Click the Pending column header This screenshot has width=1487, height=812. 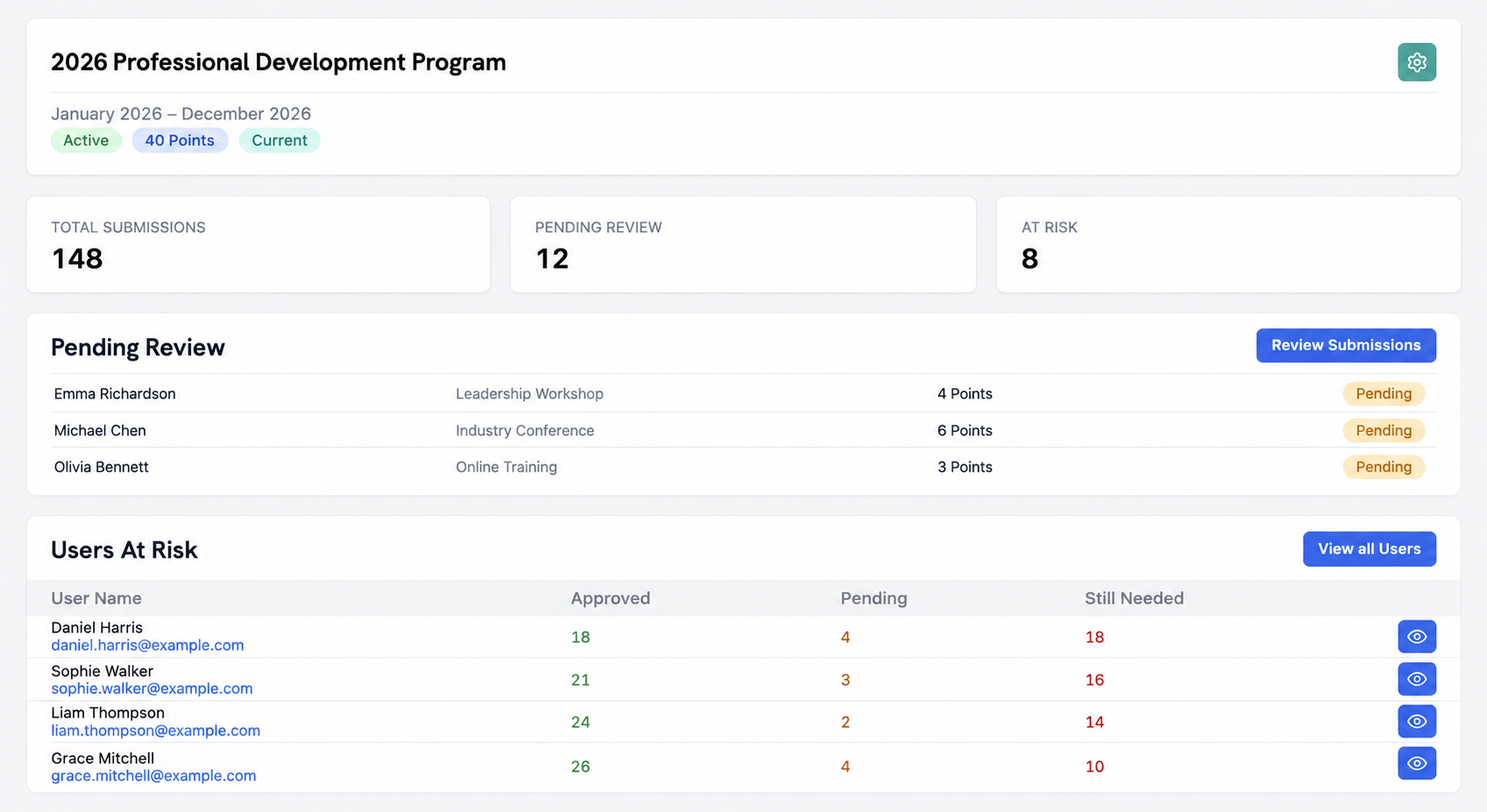[x=874, y=598]
